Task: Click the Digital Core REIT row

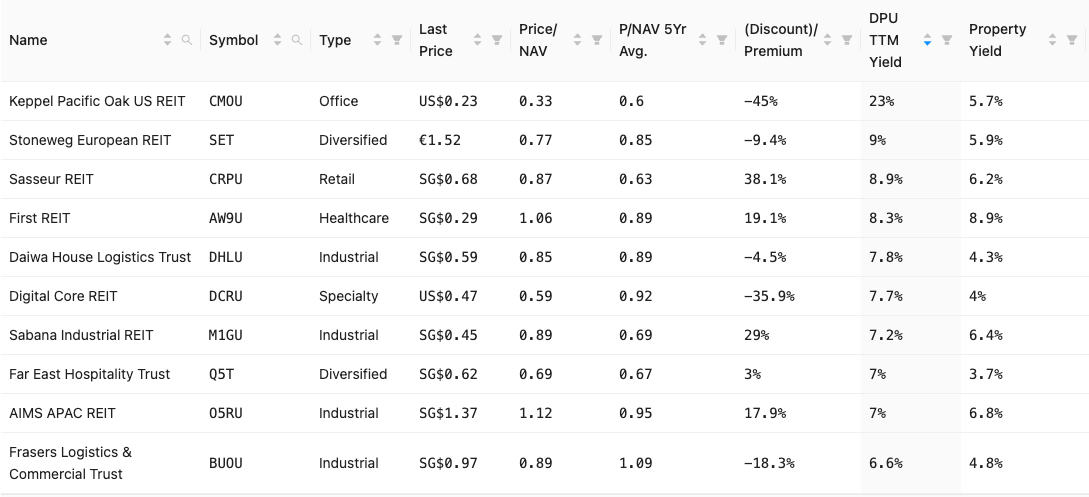Action: click(x=63, y=296)
